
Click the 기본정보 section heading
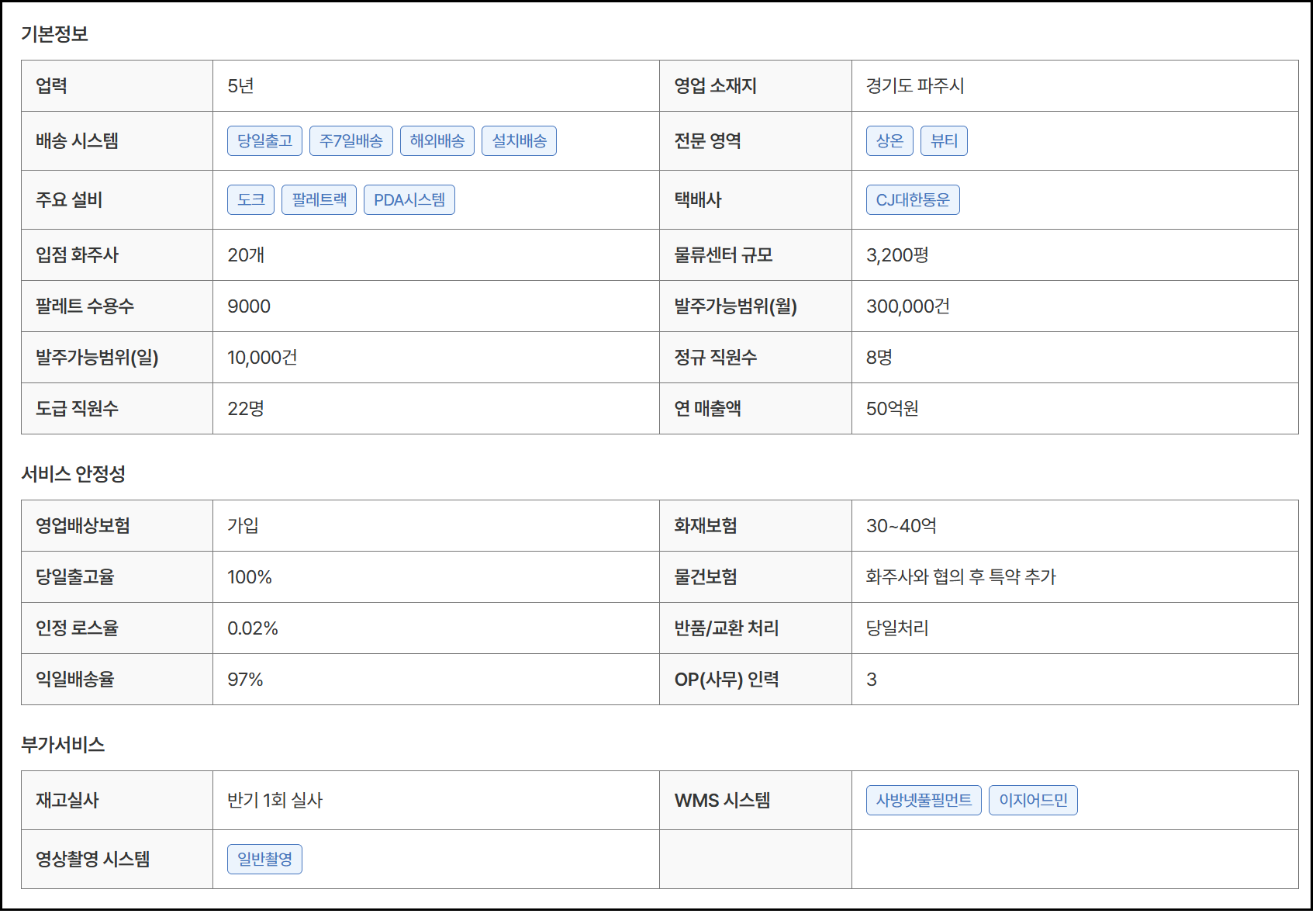pyautogui.click(x=54, y=34)
